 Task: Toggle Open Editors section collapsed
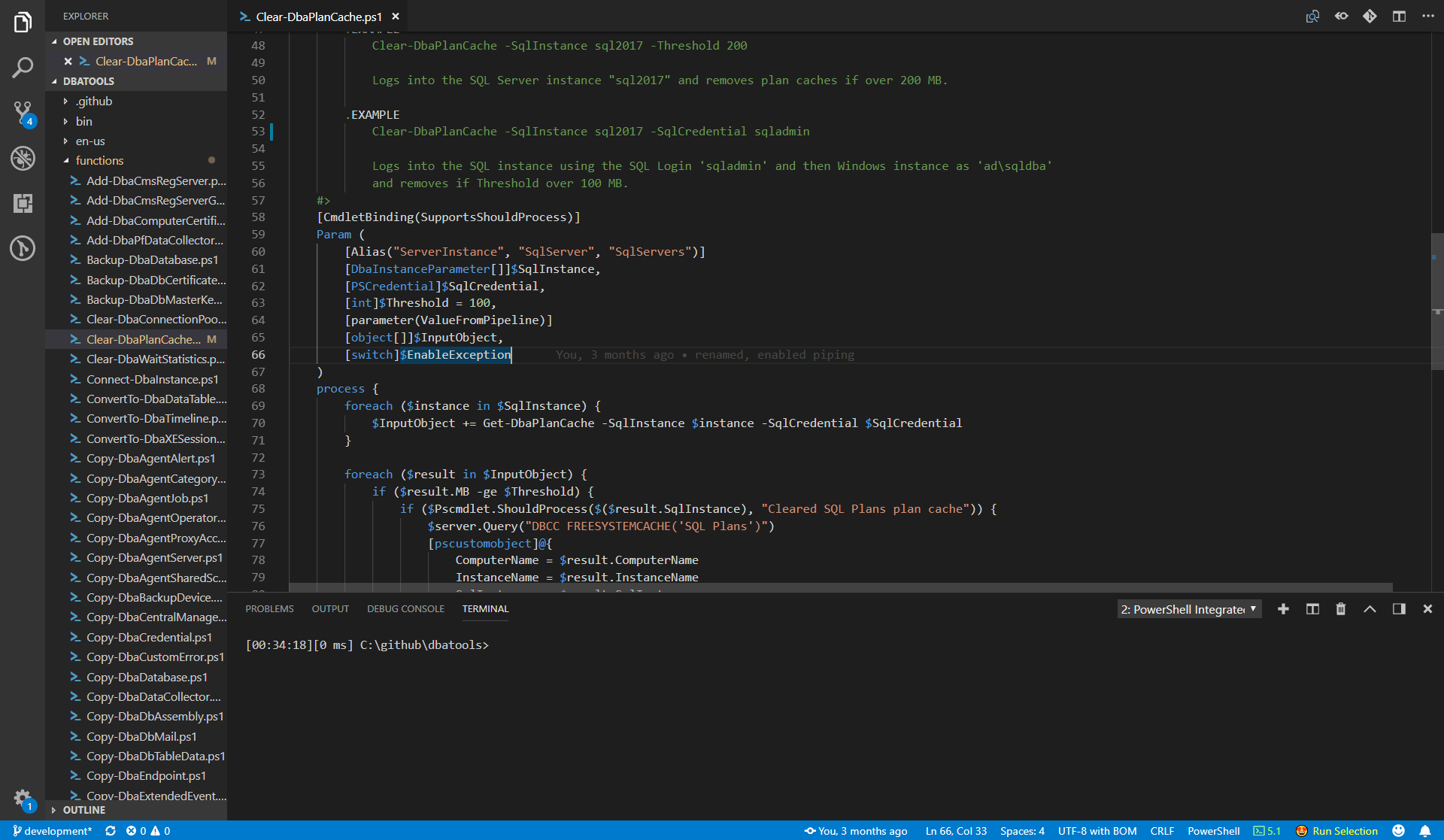tap(99, 41)
